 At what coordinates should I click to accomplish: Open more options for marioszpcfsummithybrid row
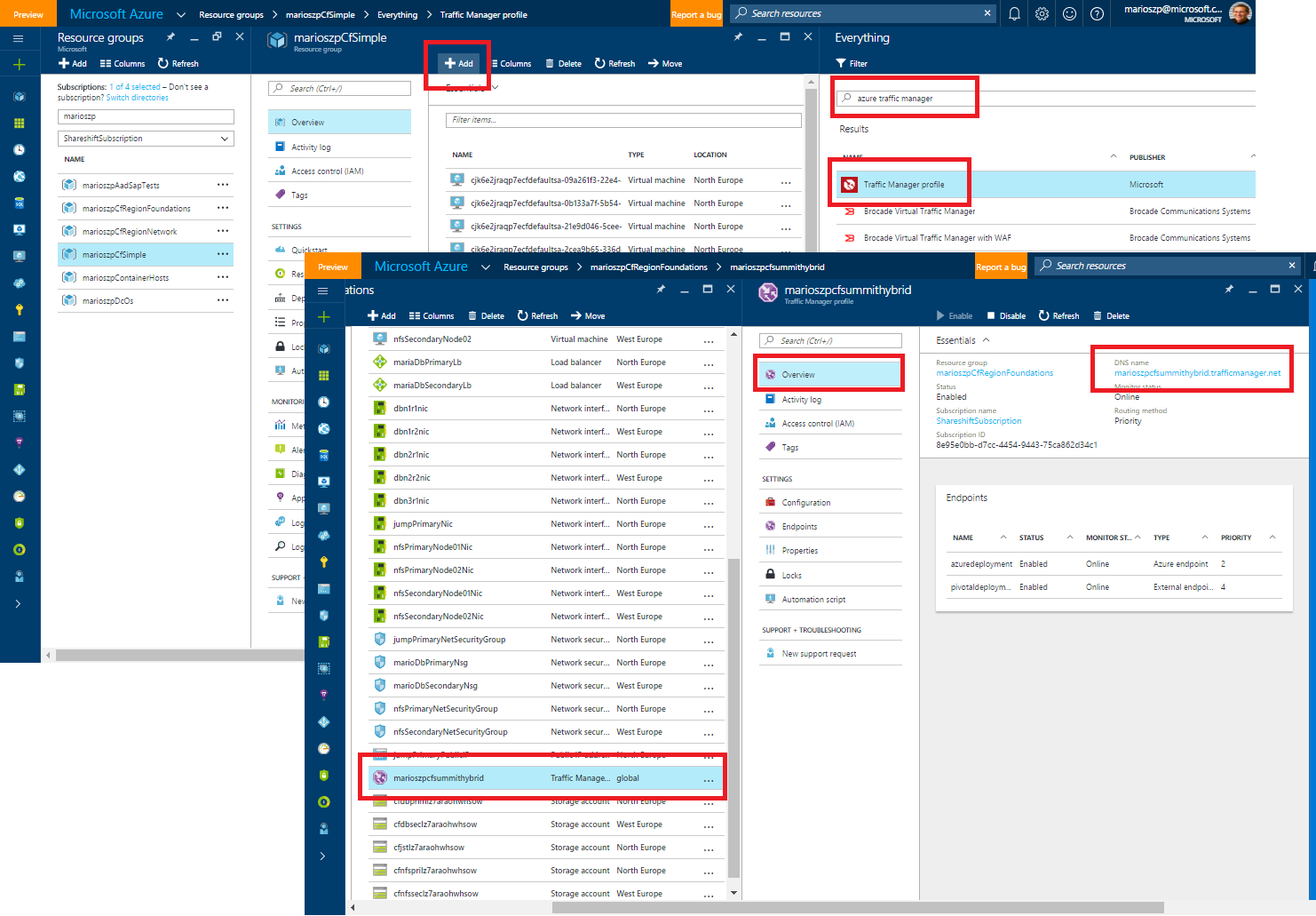709,779
